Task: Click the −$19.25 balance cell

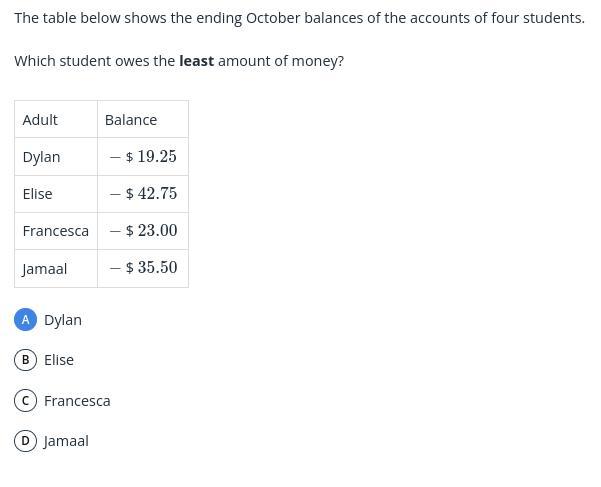Action: (144, 157)
